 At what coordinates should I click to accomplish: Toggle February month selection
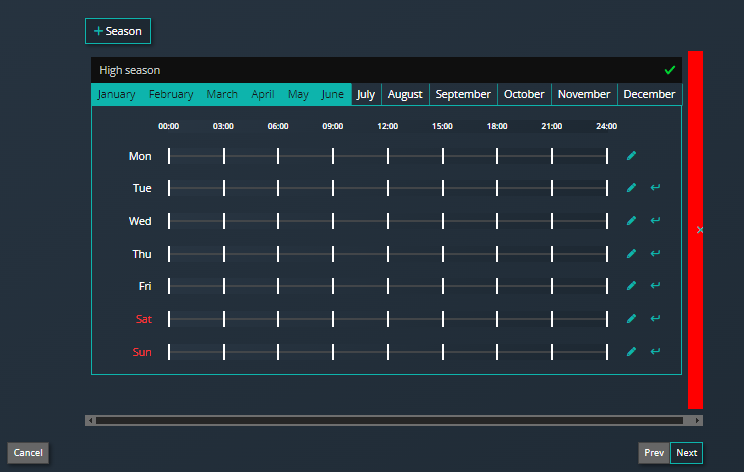171,94
